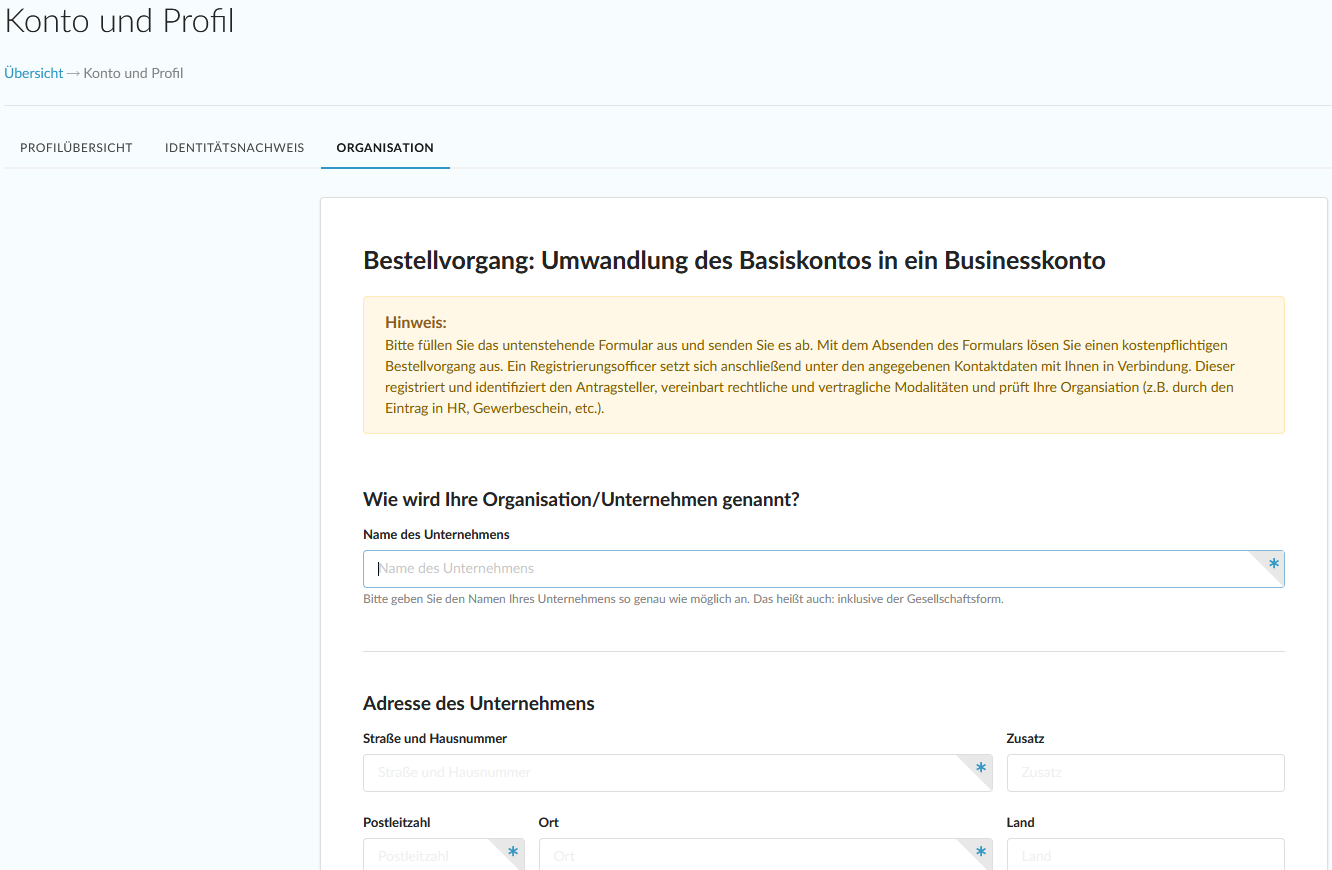Click the asterisk in the Straße und Hausnummer field
Viewport: 1332px width, 870px height.
(981, 768)
